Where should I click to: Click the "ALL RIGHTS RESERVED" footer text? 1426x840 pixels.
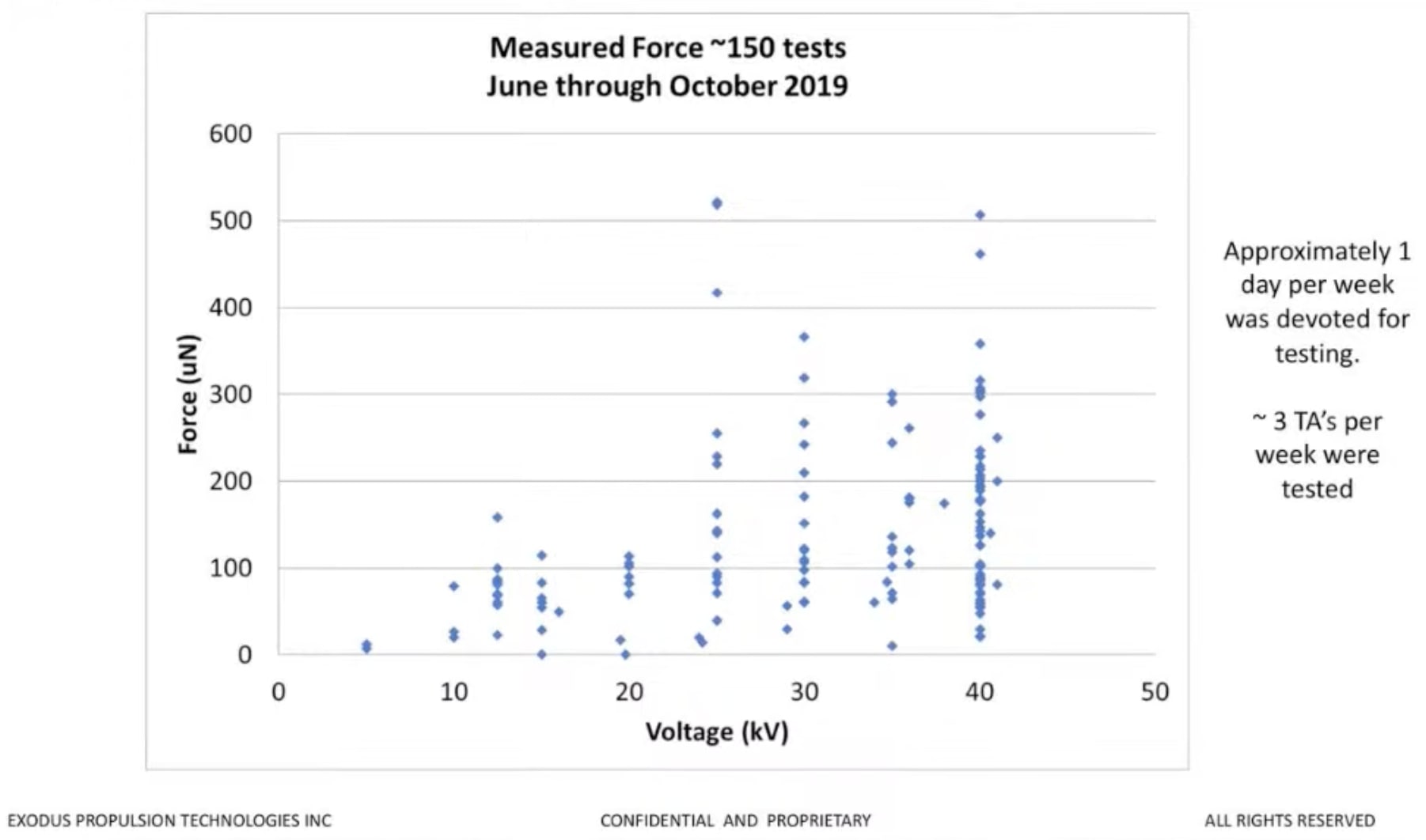tap(1289, 821)
